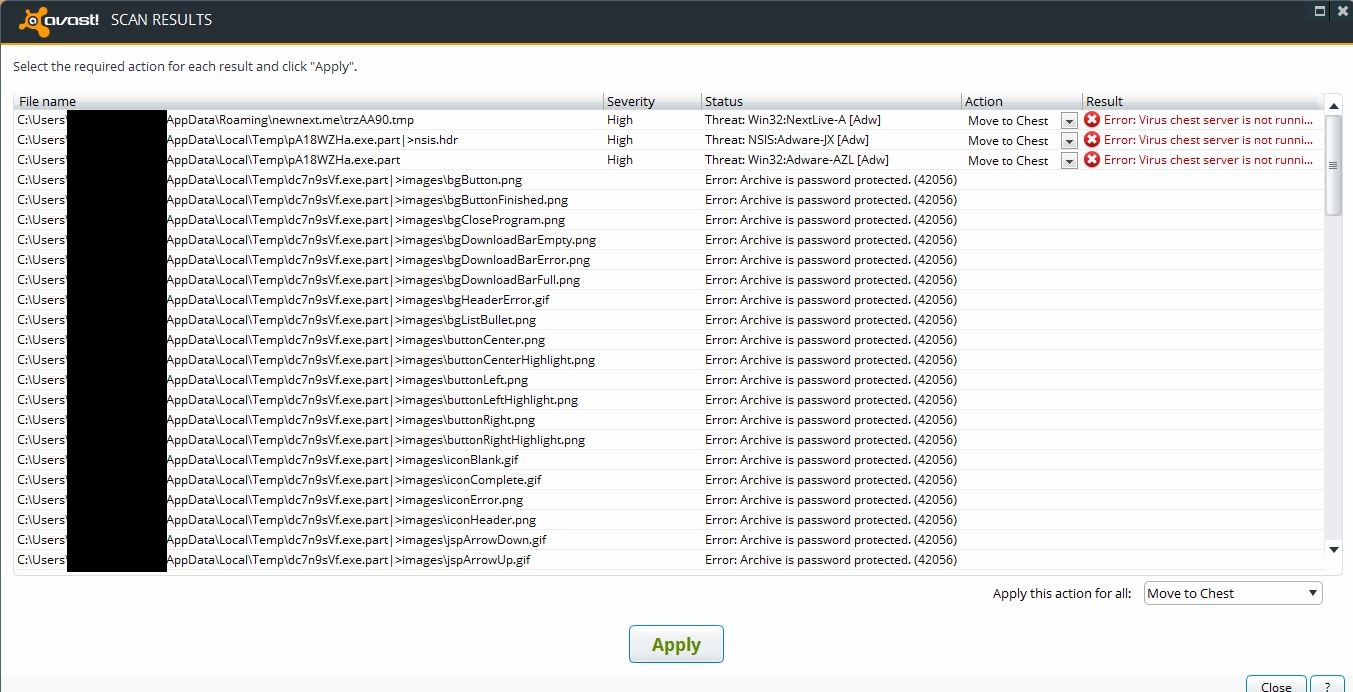Screen dimensions: 1353x692
Task: Select the iconError.png file row
Action: (668, 500)
